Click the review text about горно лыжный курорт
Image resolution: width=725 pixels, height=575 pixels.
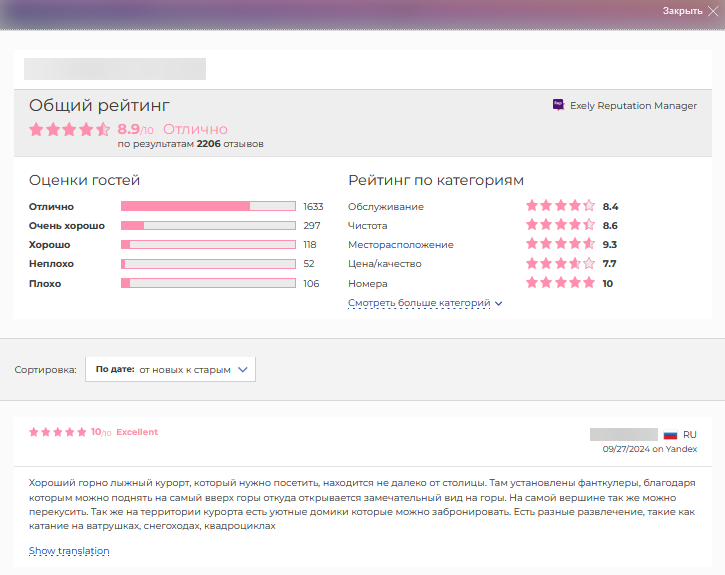click(x=362, y=504)
